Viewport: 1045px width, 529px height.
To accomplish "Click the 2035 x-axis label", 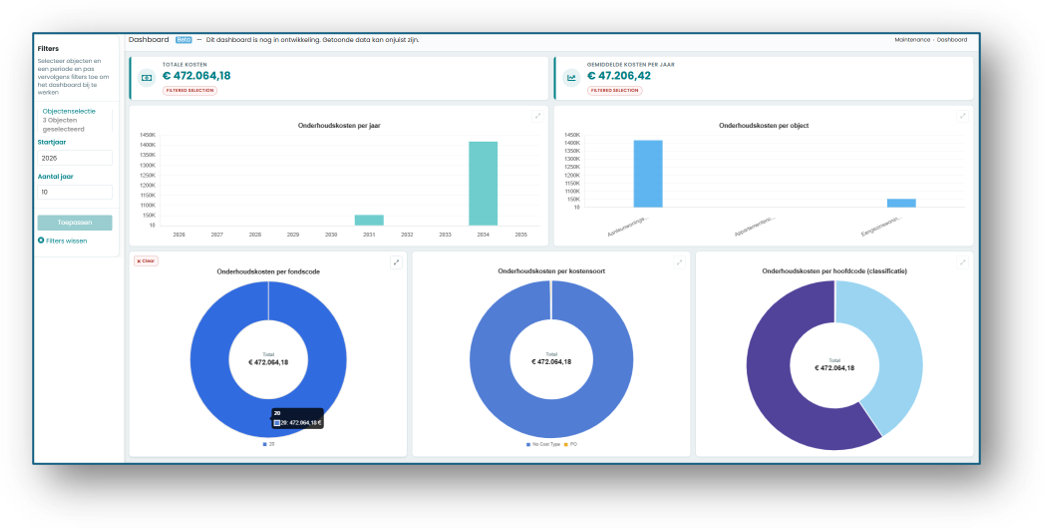I will (521, 235).
